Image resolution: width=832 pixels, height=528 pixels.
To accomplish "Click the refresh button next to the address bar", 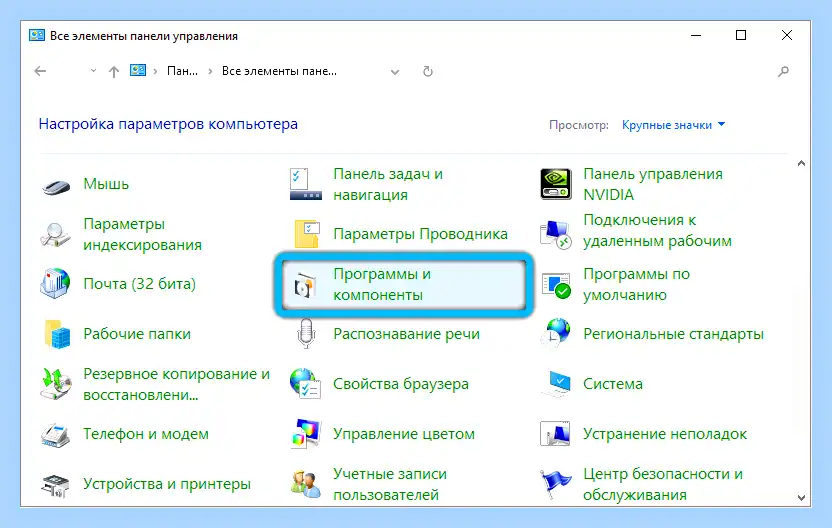I will [x=428, y=71].
